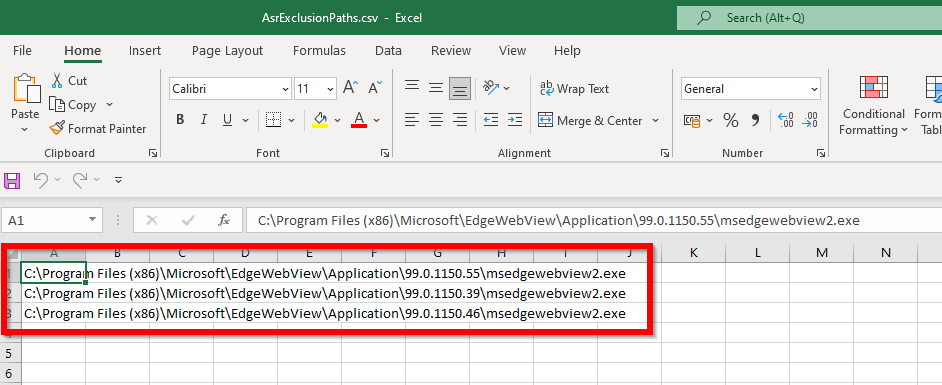This screenshot has height=385, width=942.
Task: Switch to the Data tab
Action: click(388, 50)
